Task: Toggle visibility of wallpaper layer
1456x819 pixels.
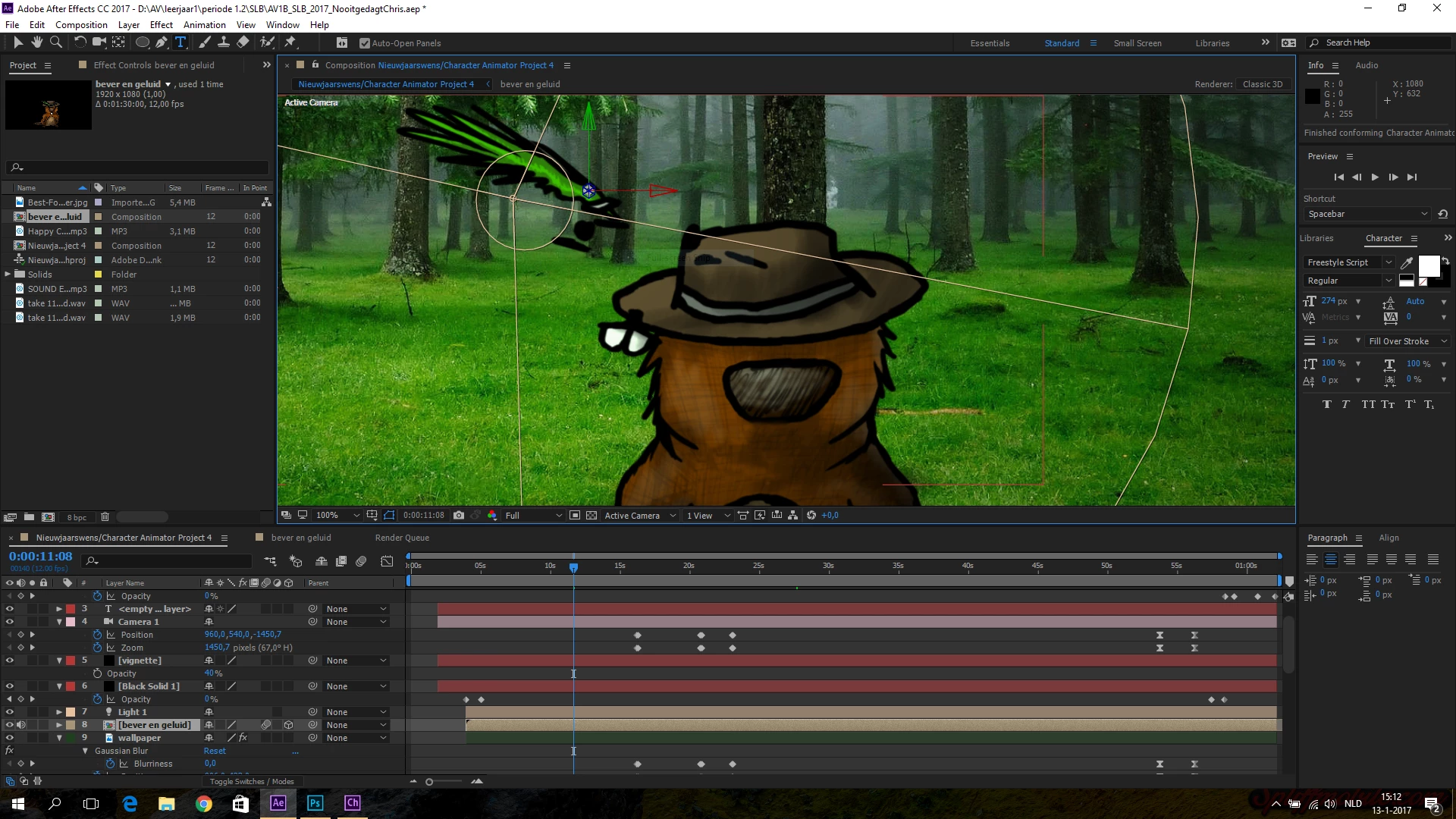Action: click(x=10, y=738)
